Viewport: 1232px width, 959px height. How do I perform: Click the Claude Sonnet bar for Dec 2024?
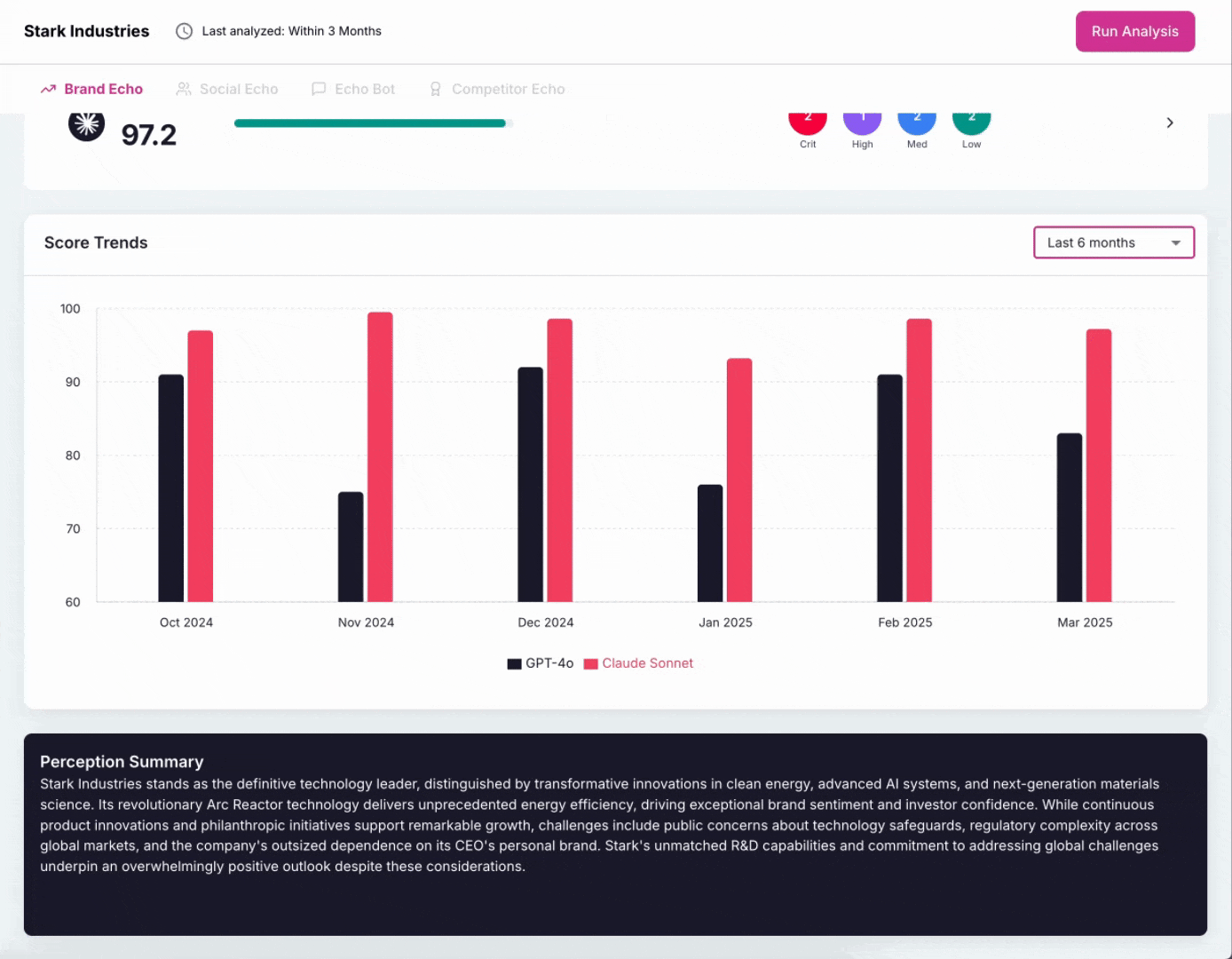[x=560, y=460]
